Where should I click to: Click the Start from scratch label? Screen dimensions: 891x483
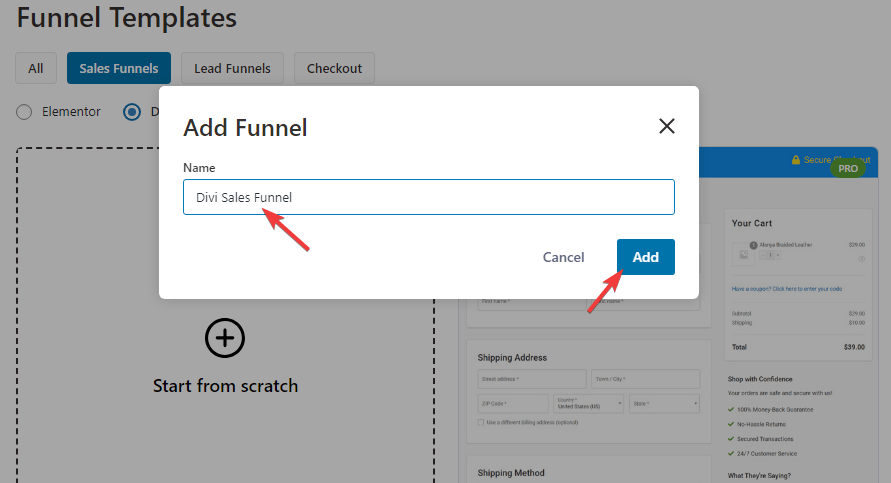[225, 386]
